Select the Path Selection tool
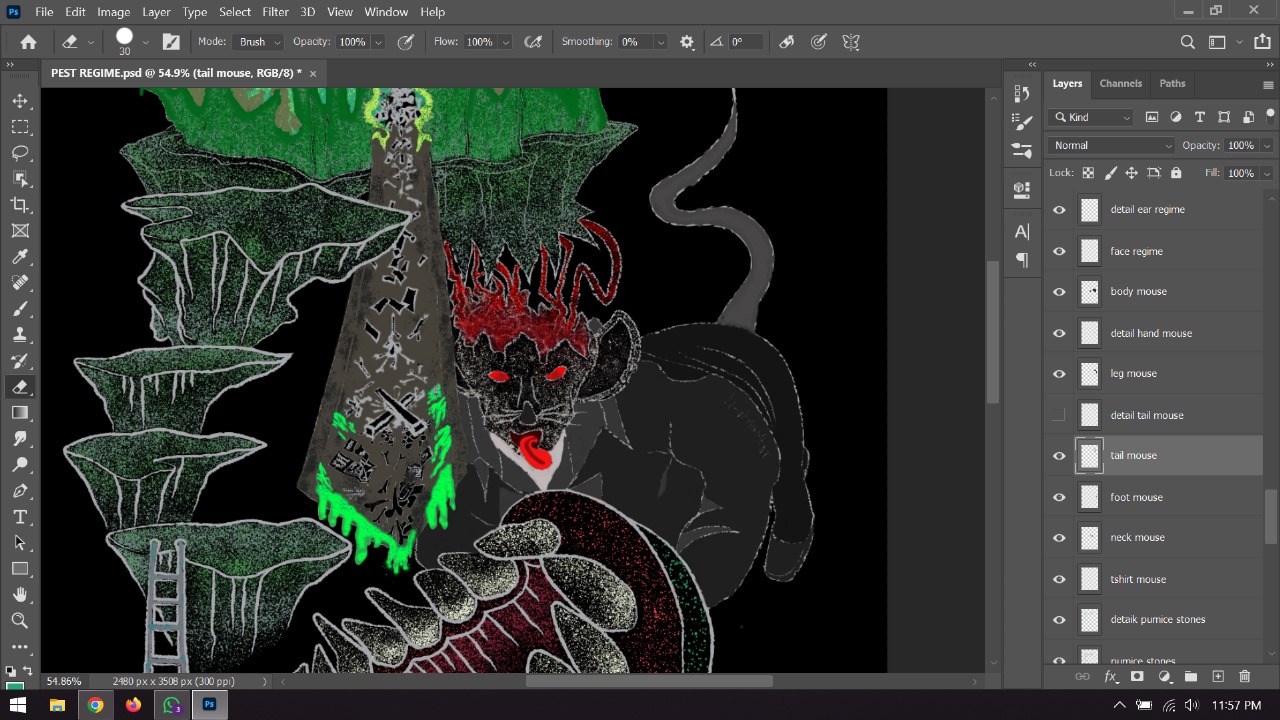The image size is (1280, 720). coord(20,543)
